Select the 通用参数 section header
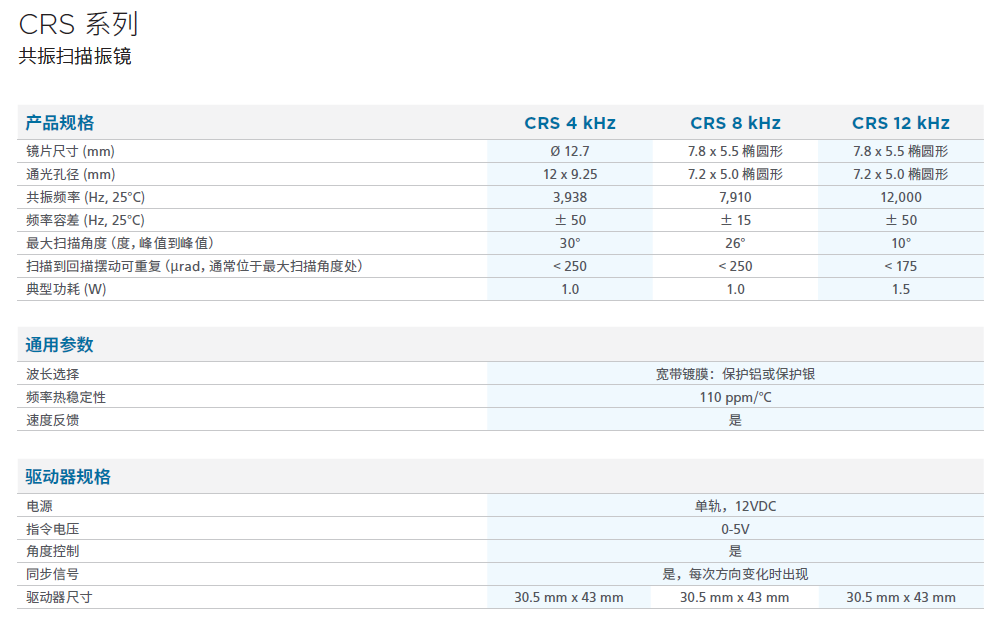The width and height of the screenshot is (992, 620). pyautogui.click(x=60, y=345)
